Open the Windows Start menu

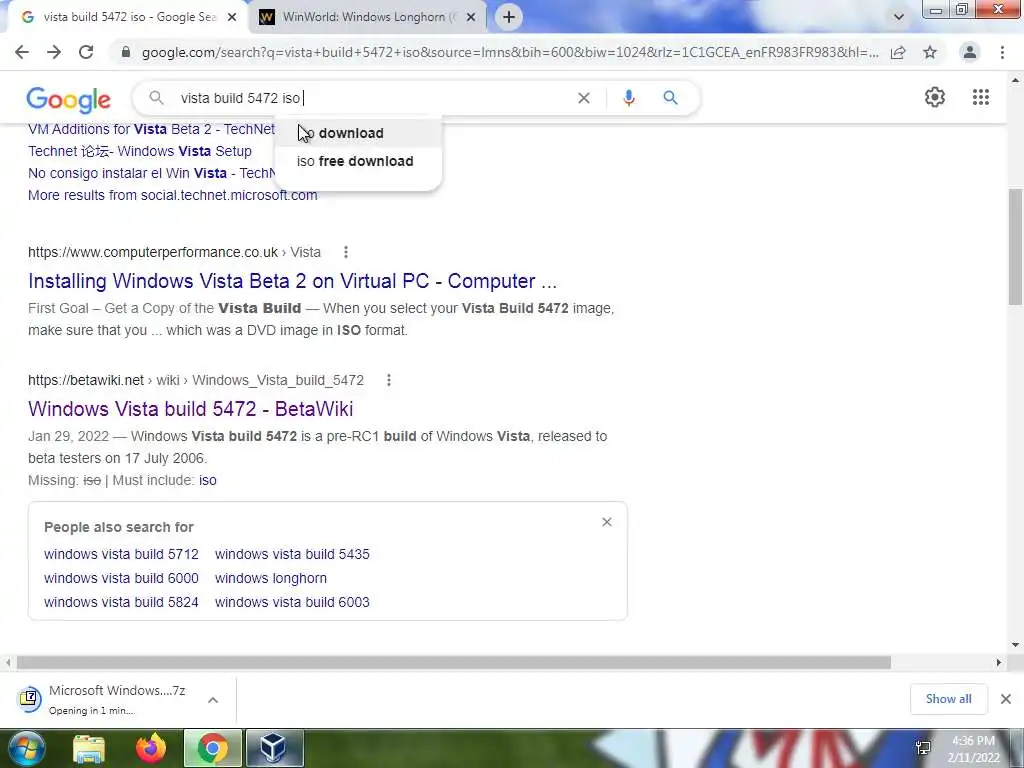26,748
